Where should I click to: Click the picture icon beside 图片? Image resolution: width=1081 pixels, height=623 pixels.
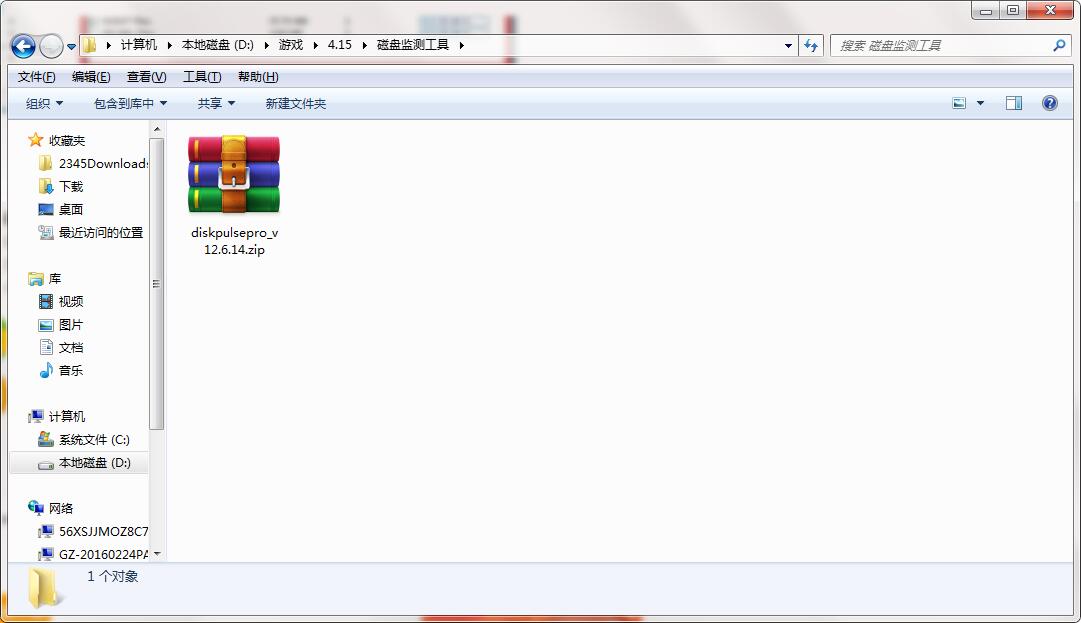click(46, 325)
